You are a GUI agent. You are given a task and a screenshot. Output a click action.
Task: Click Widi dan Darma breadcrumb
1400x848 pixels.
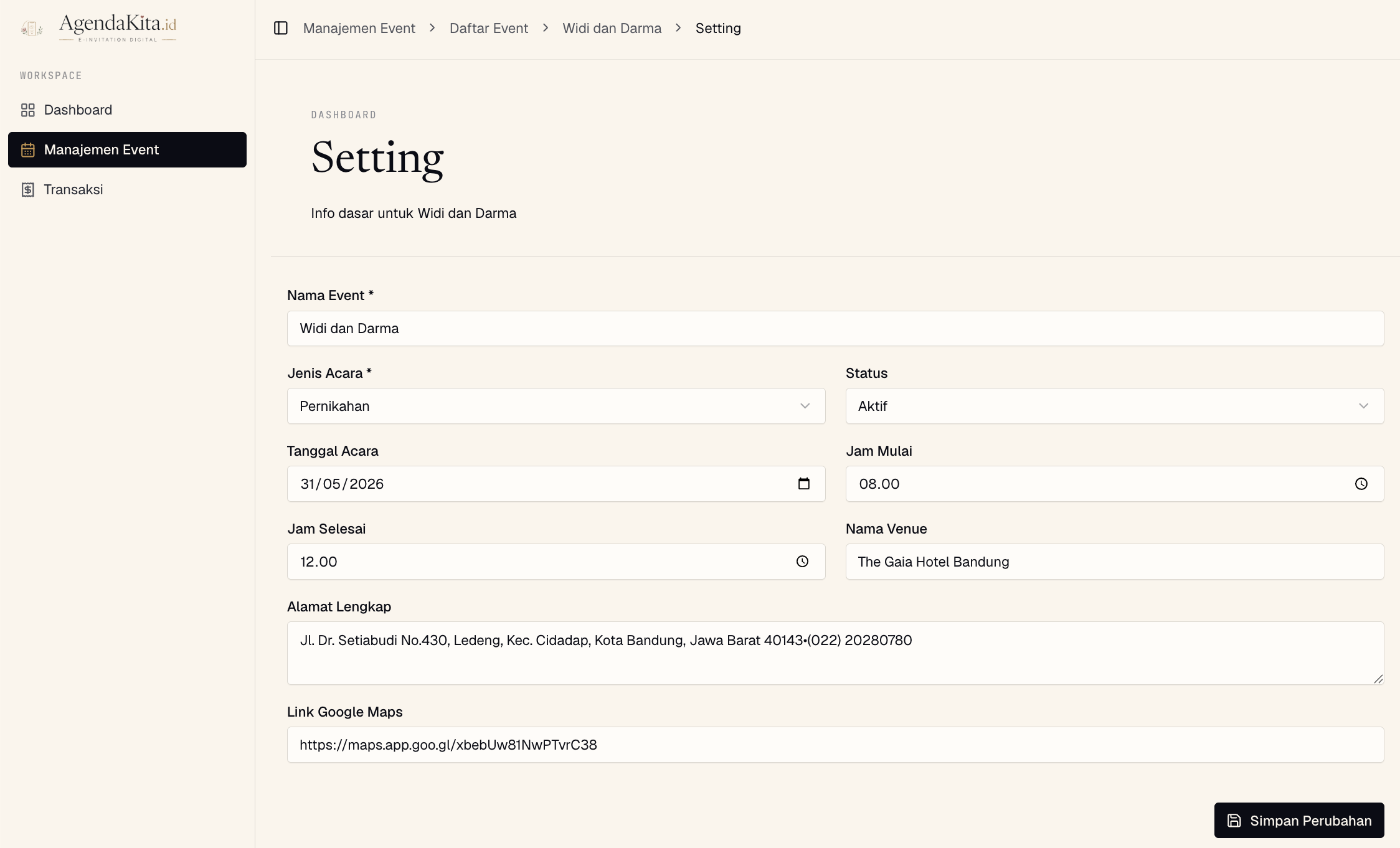coord(612,28)
